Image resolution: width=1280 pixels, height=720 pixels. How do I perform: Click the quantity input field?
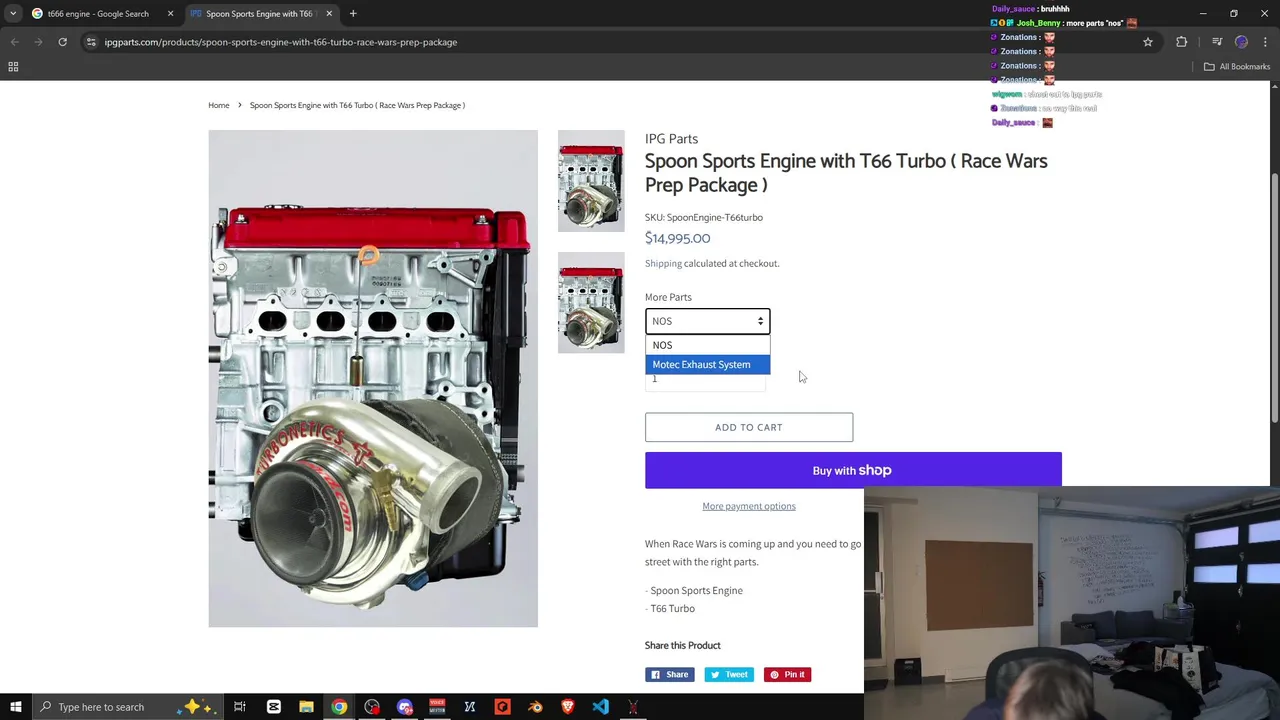coord(705,379)
